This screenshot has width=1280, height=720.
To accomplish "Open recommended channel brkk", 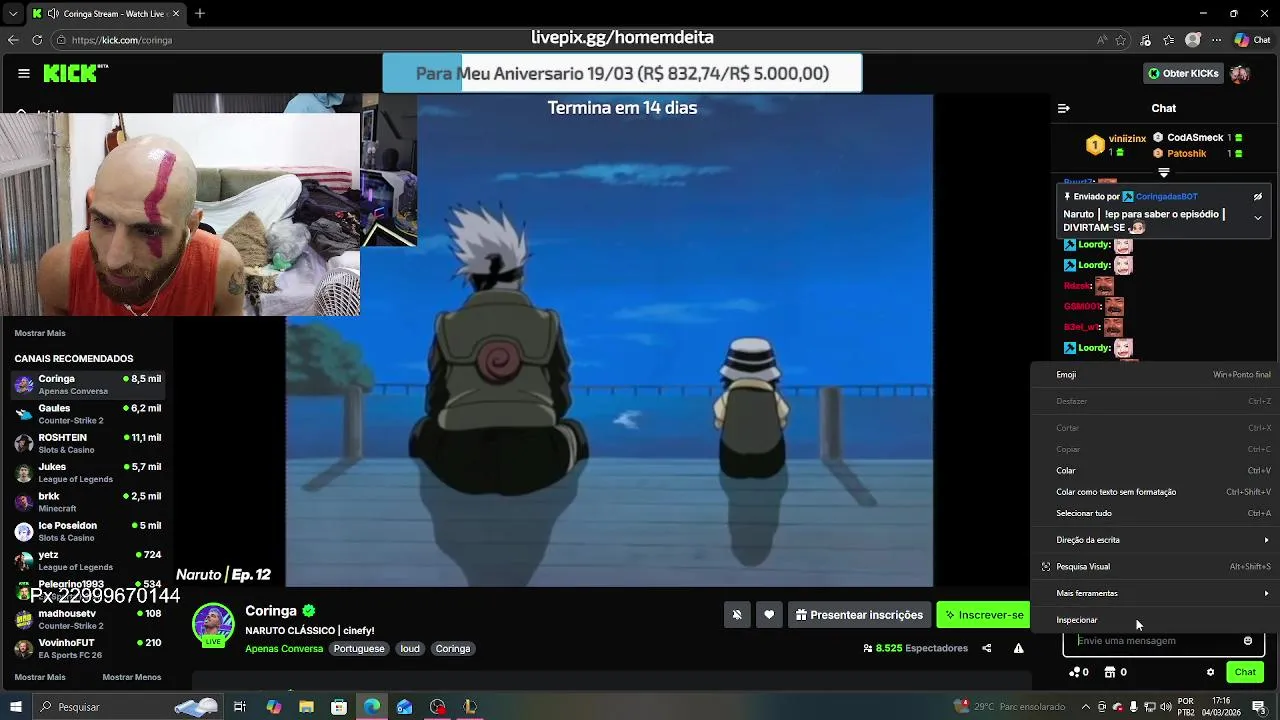I will [88, 502].
